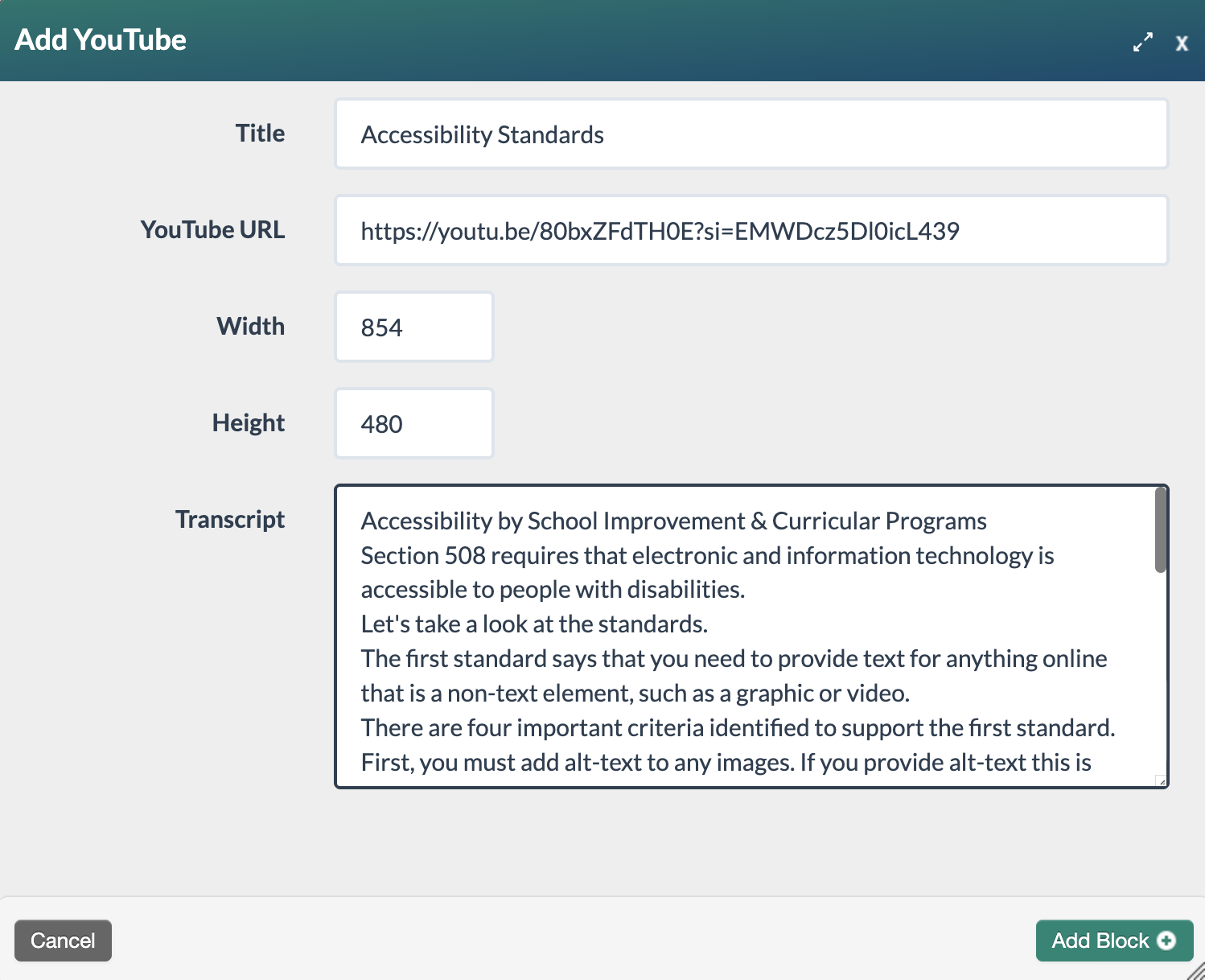Screen dimensions: 1205x980
Task: Click the Title label
Action: [260, 134]
